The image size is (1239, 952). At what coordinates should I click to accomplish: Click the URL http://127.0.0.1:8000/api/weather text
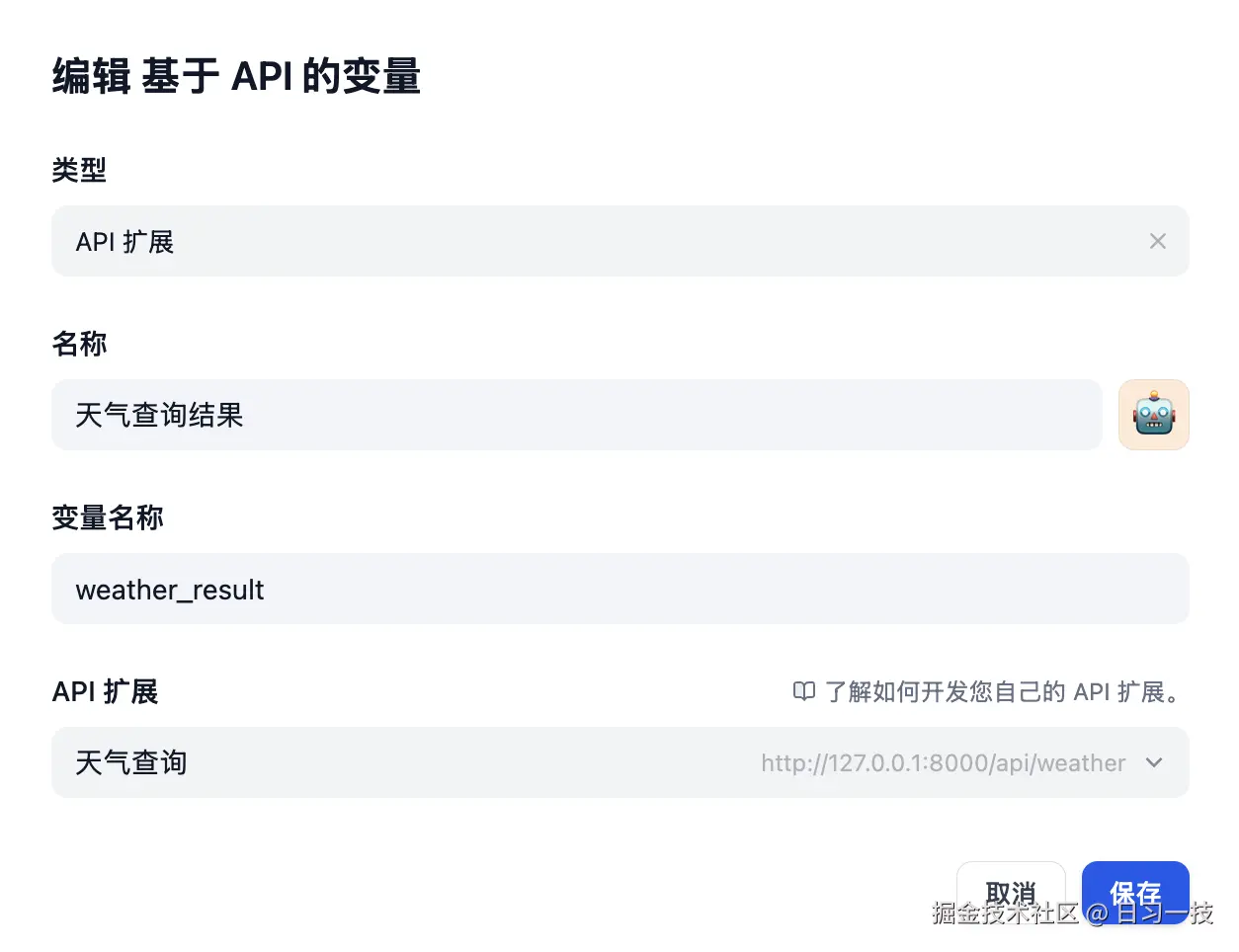942,762
